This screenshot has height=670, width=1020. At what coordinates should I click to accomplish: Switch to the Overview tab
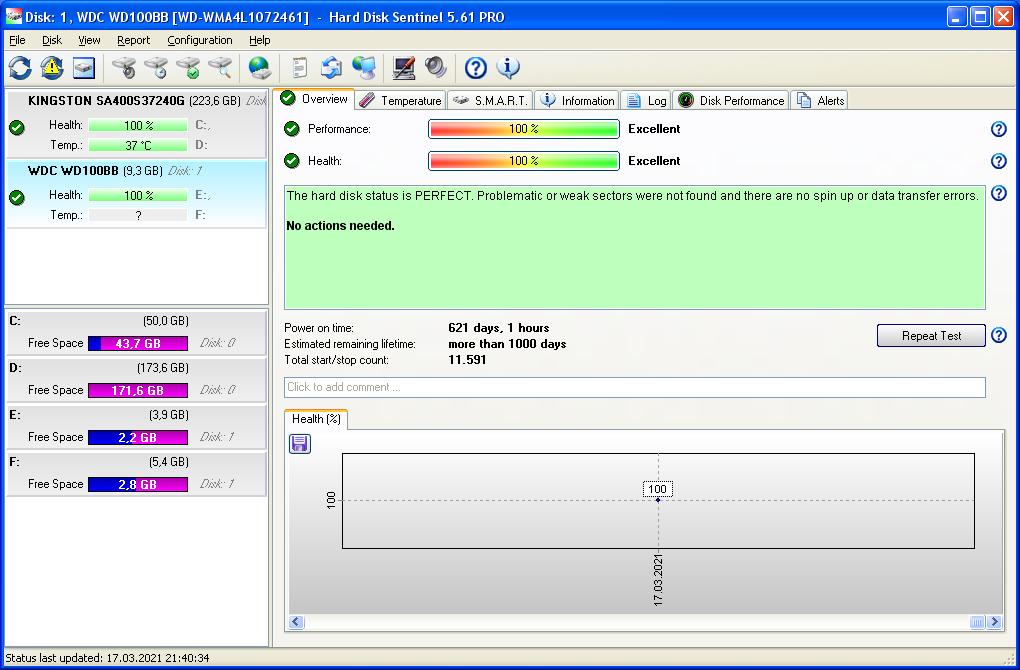(314, 99)
